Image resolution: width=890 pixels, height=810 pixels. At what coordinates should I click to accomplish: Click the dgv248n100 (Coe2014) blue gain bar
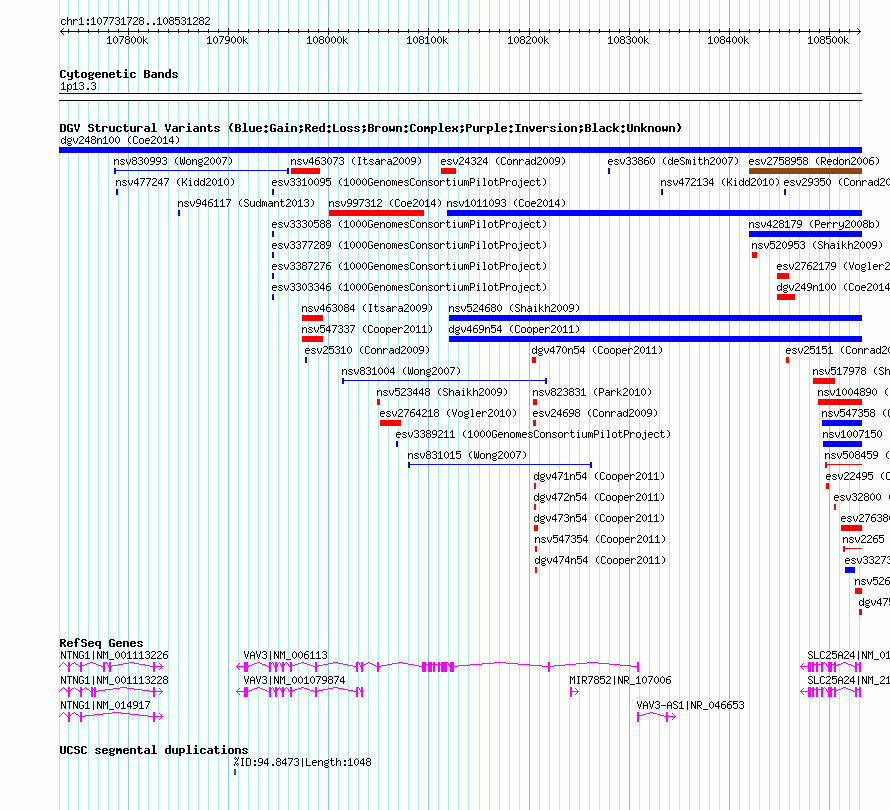click(460, 150)
